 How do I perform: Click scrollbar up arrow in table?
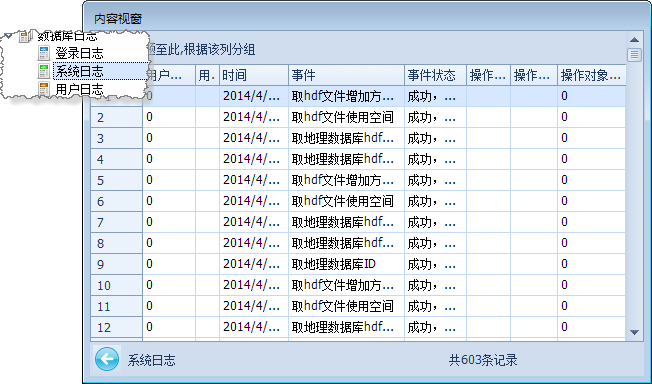click(x=634, y=40)
